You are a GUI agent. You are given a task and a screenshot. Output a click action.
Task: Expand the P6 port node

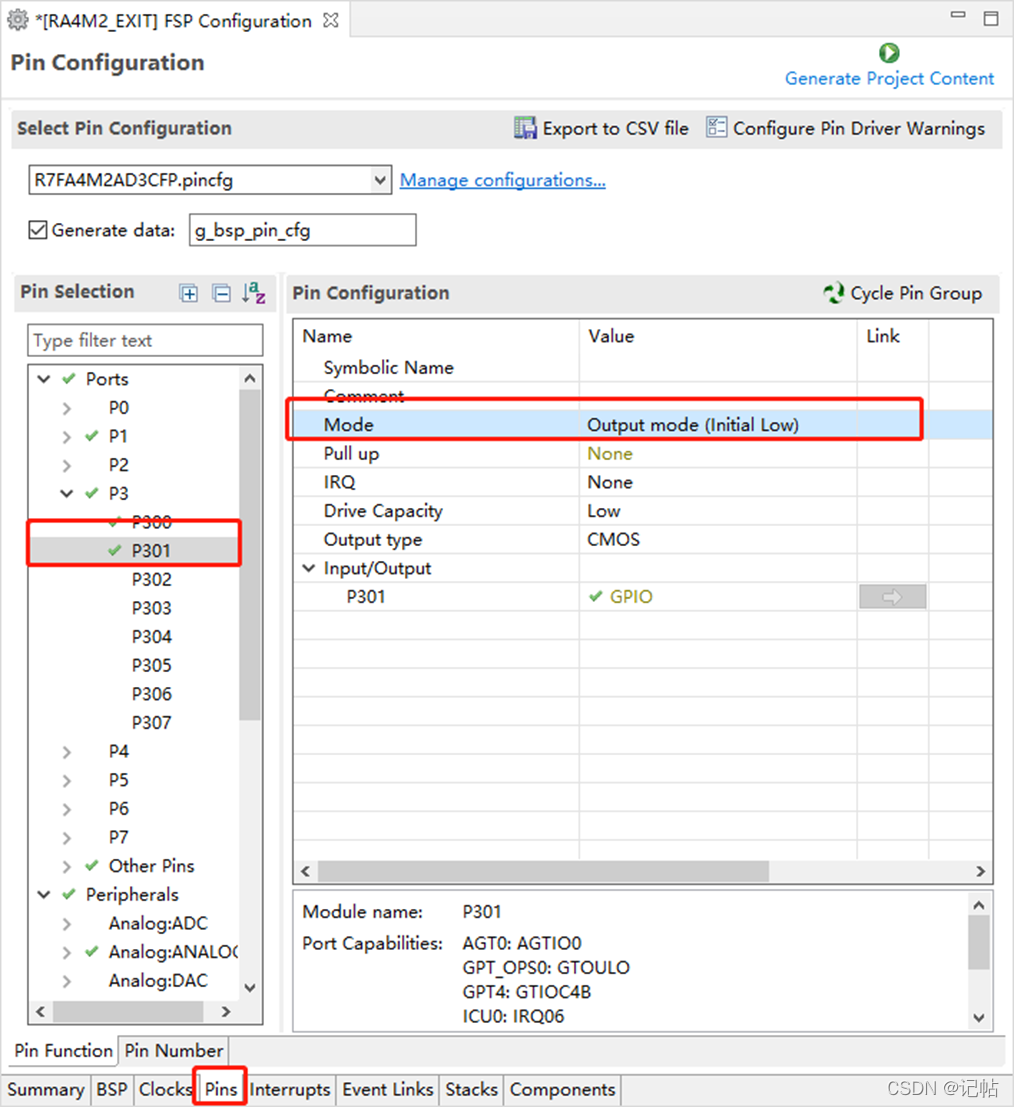(66, 809)
